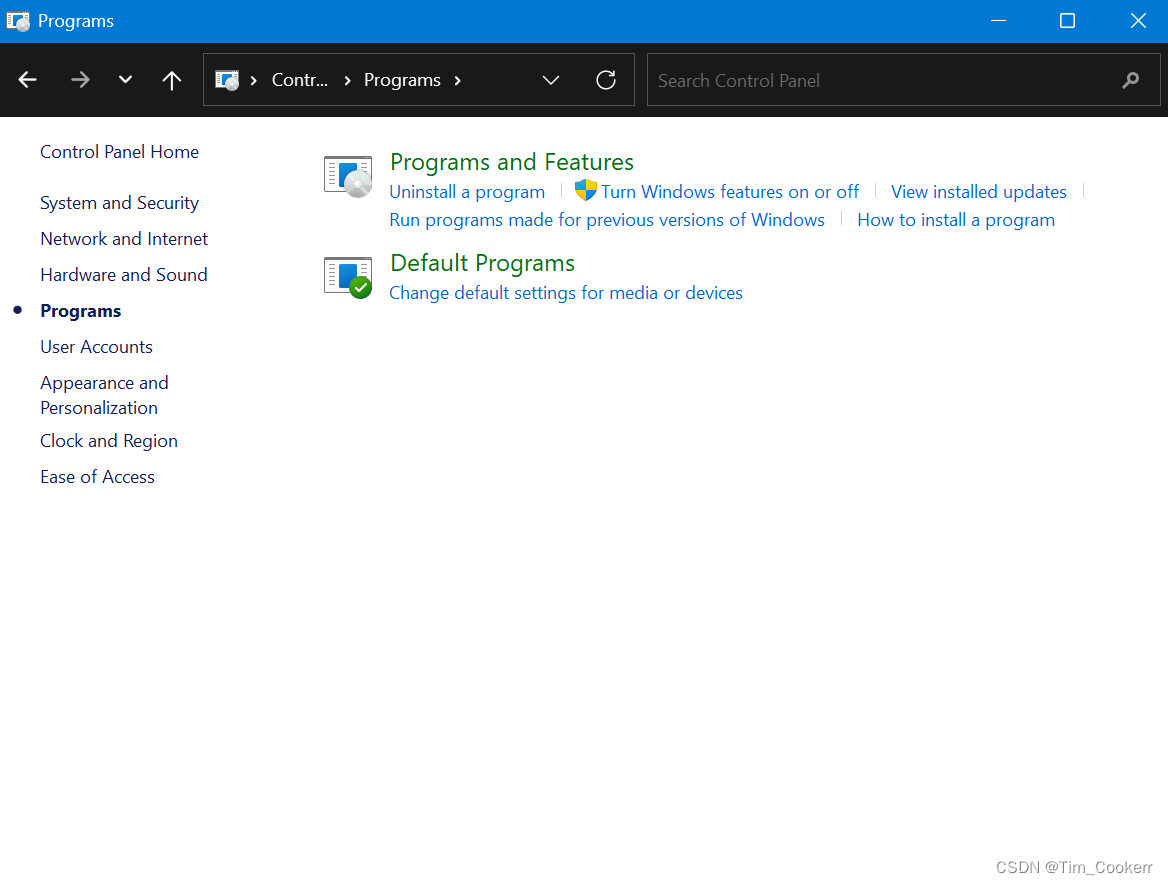Open the recent locations dropdown arrow

[x=125, y=79]
